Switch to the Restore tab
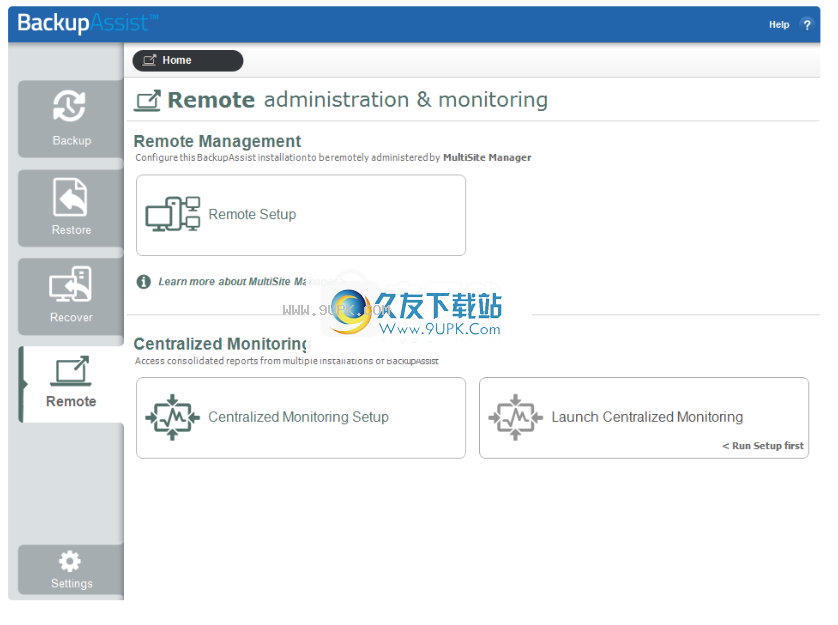Screen dimensions: 838x625 pos(71,208)
